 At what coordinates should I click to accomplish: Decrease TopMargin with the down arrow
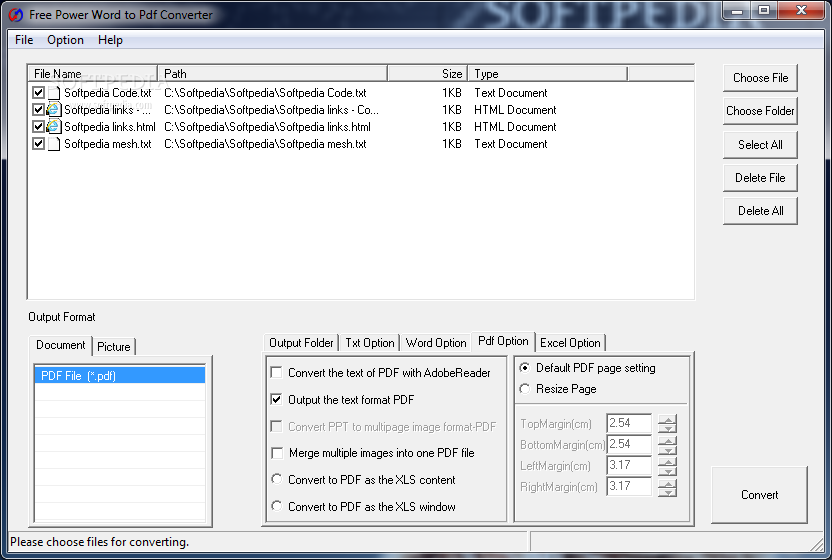(668, 428)
